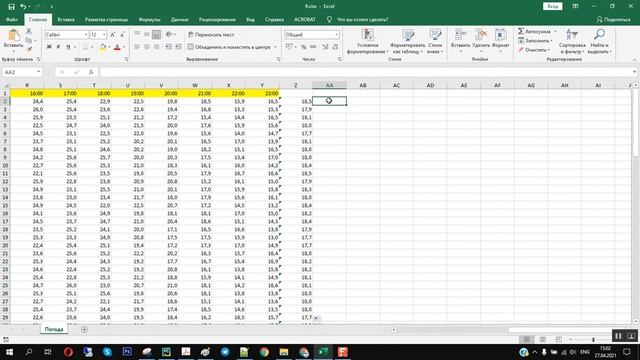
Task: Collapse the ribbon with chevron arrow
Action: (634, 60)
